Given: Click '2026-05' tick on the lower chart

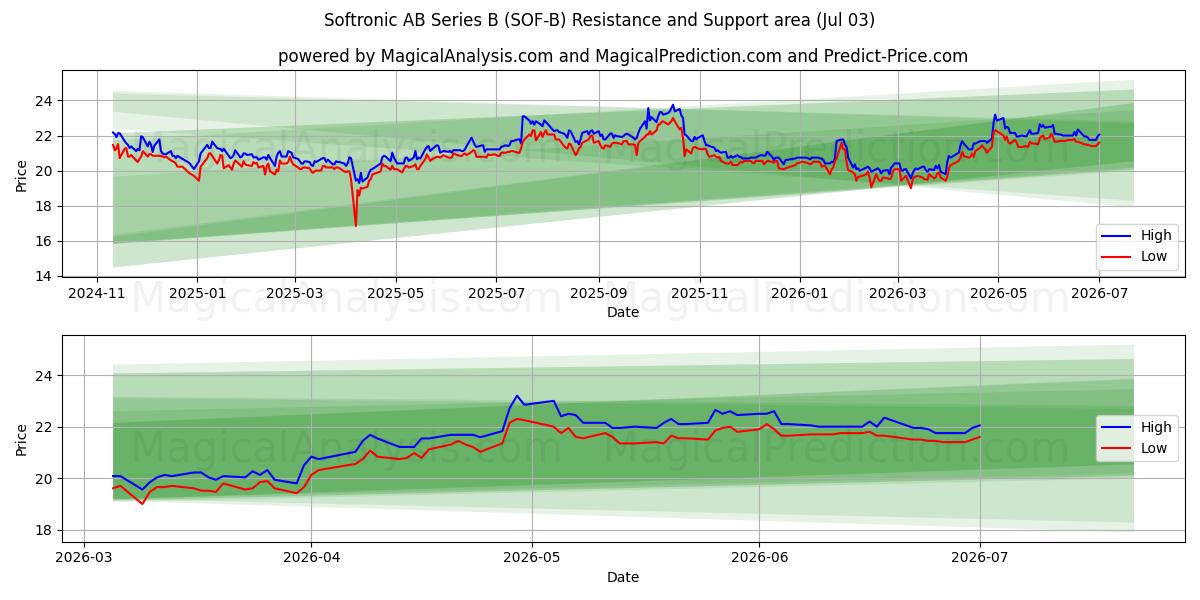Looking at the screenshot, I should [531, 559].
